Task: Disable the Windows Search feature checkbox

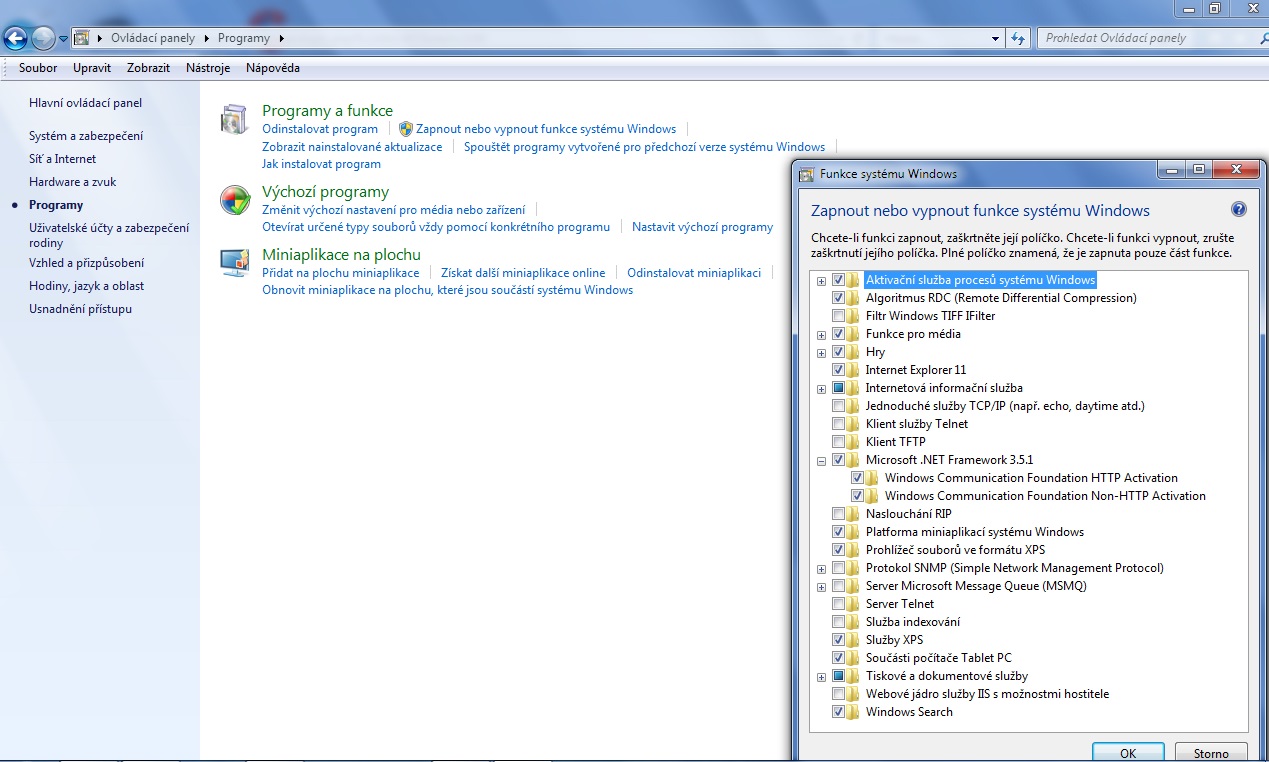Action: point(838,712)
